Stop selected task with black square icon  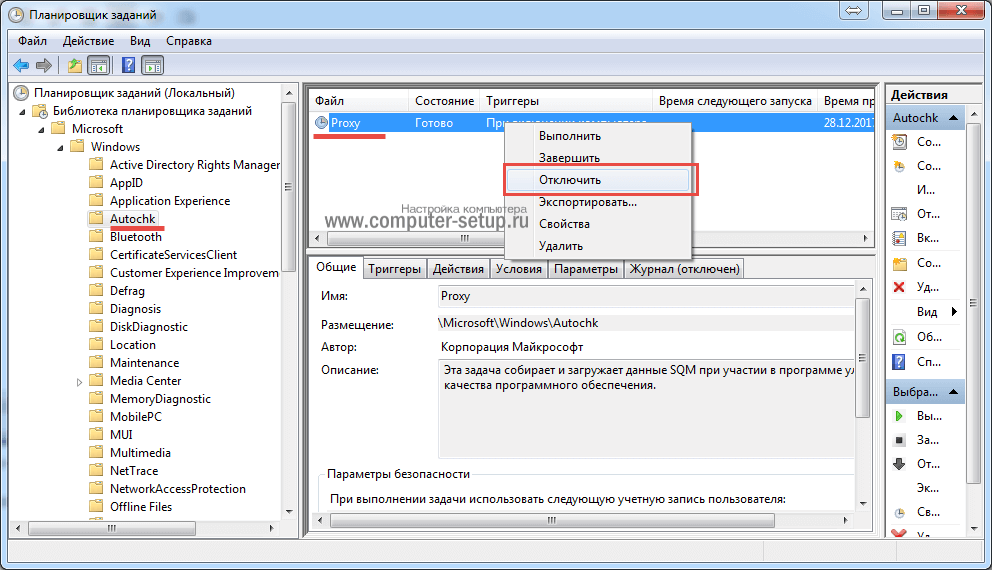pos(899,440)
